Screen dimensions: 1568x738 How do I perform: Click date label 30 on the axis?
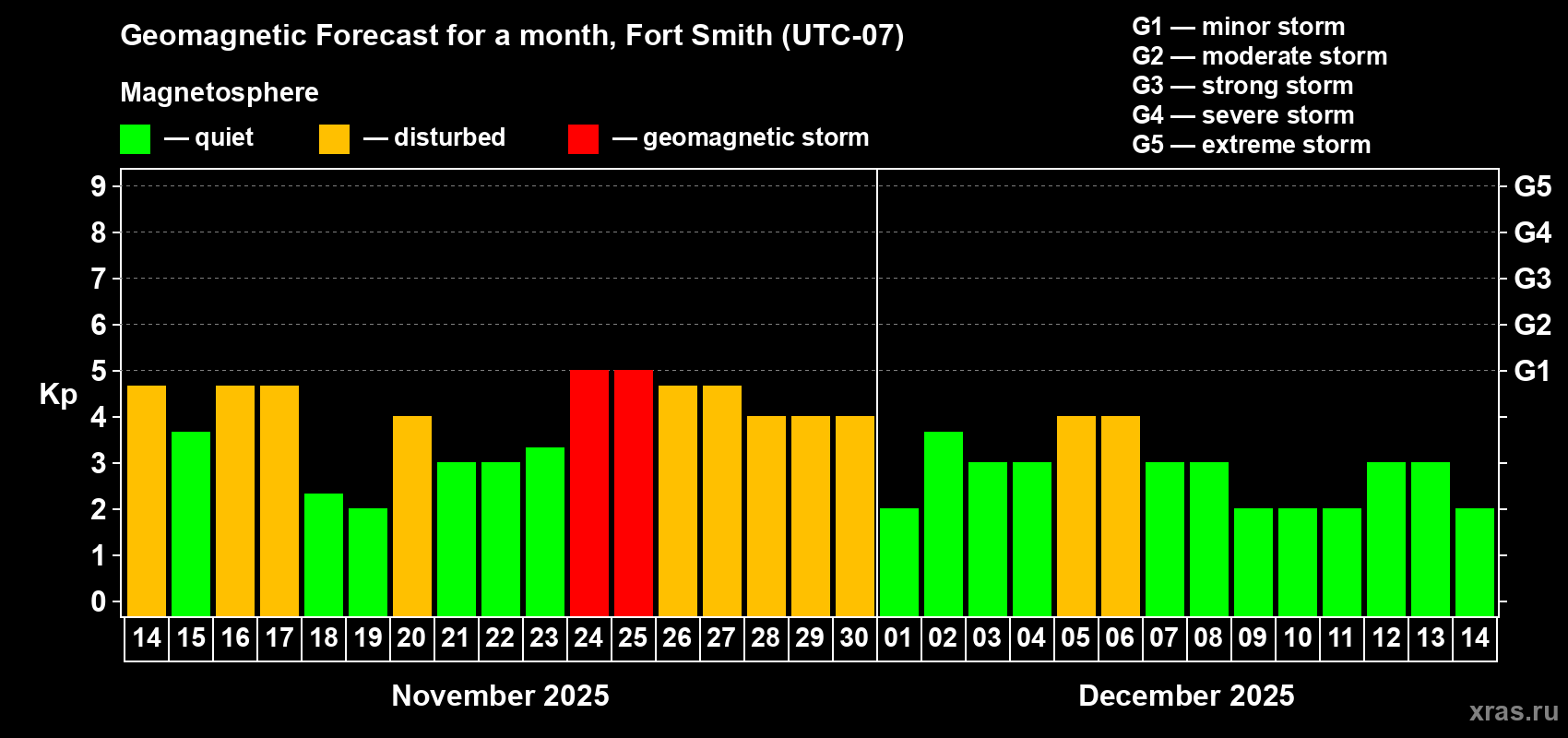[854, 637]
